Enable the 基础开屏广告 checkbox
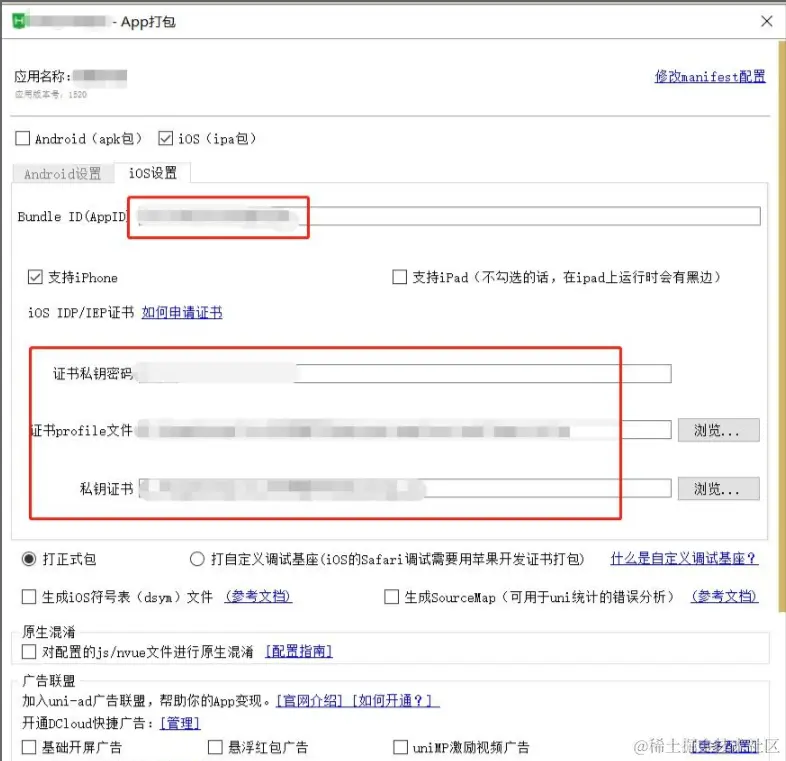 [x=29, y=747]
